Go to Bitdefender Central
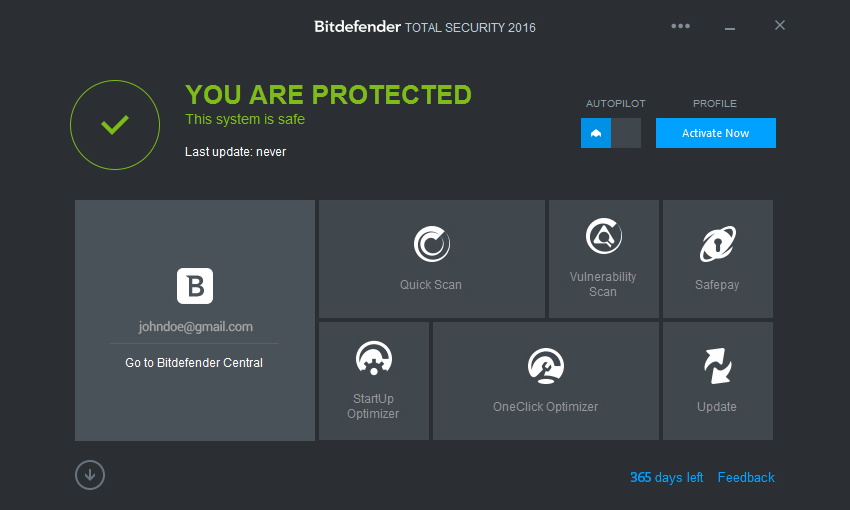The height and width of the screenshot is (510, 850). tap(194, 363)
